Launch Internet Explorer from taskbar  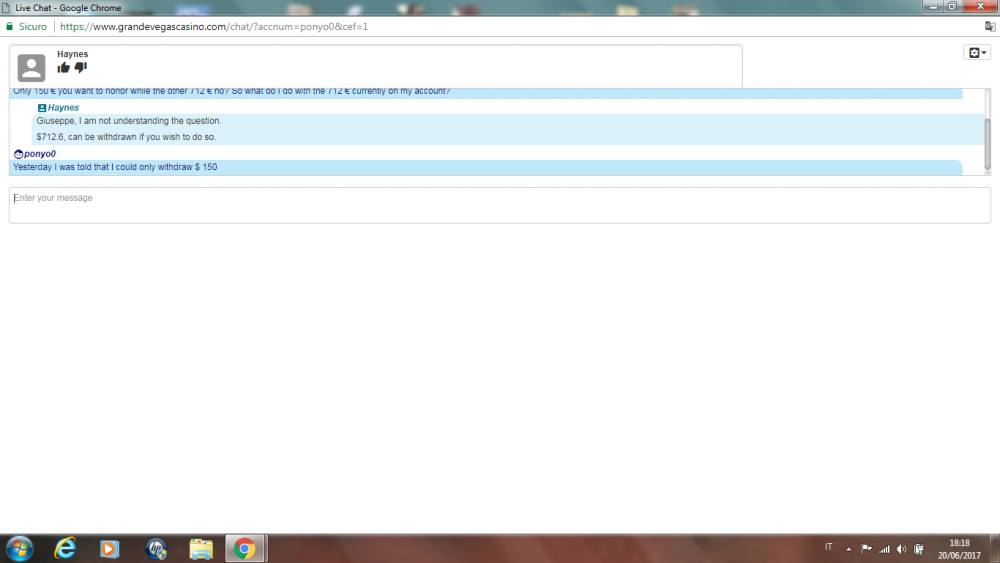pos(65,548)
